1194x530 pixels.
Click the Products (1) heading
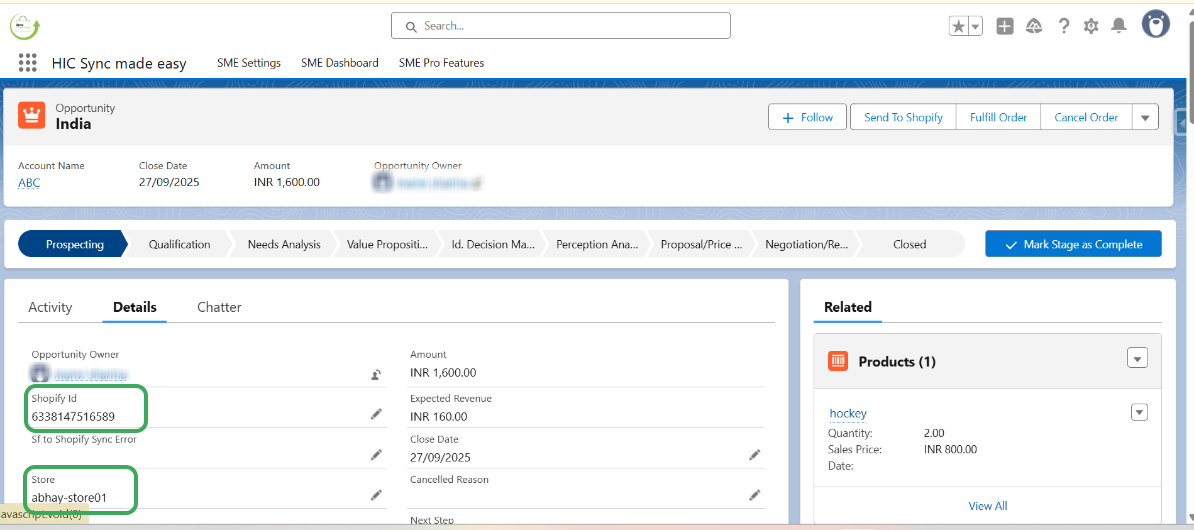[x=897, y=362]
